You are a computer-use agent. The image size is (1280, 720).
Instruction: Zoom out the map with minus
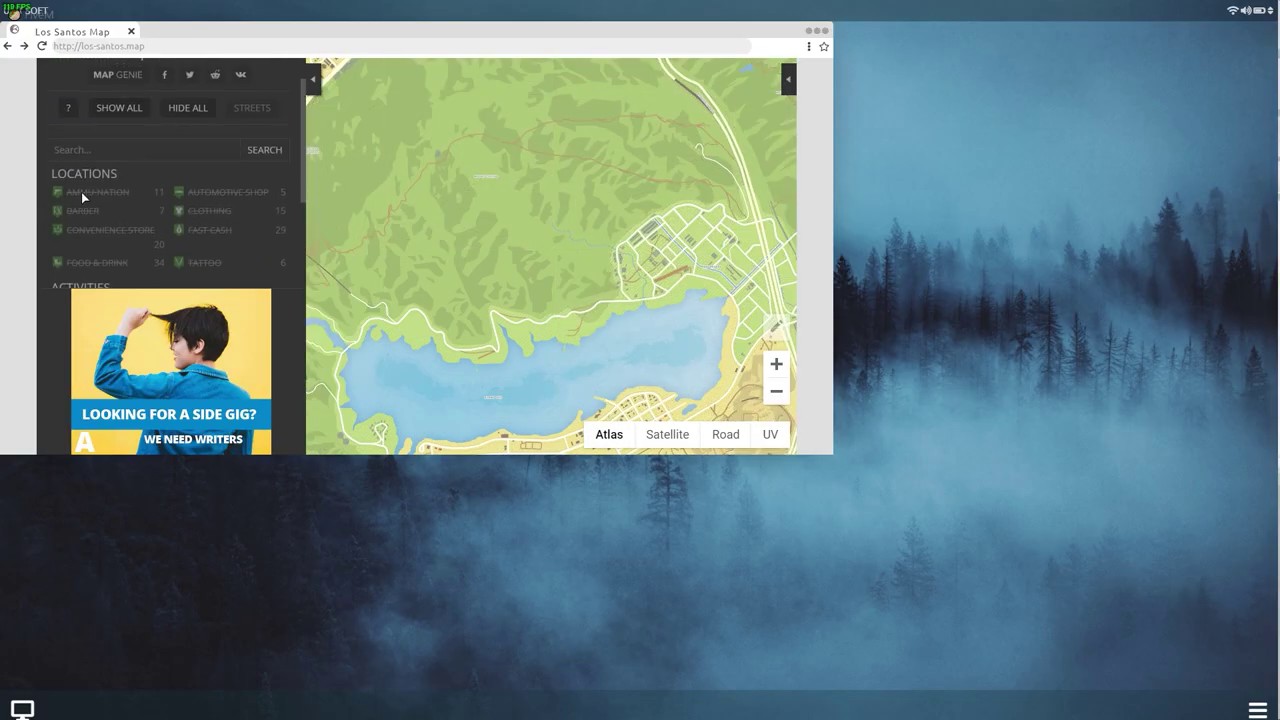(x=776, y=392)
